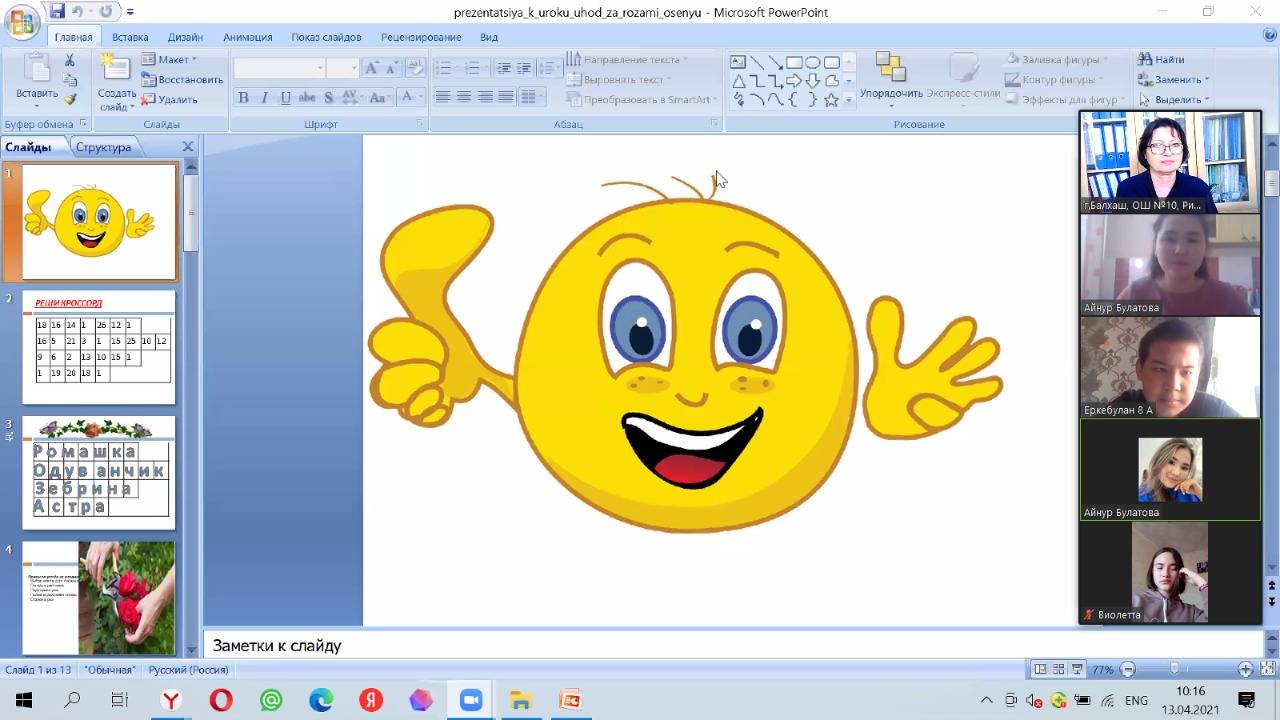The height and width of the screenshot is (720, 1280).
Task: Open the Insert (Вставка) ribbon tab
Action: click(130, 37)
